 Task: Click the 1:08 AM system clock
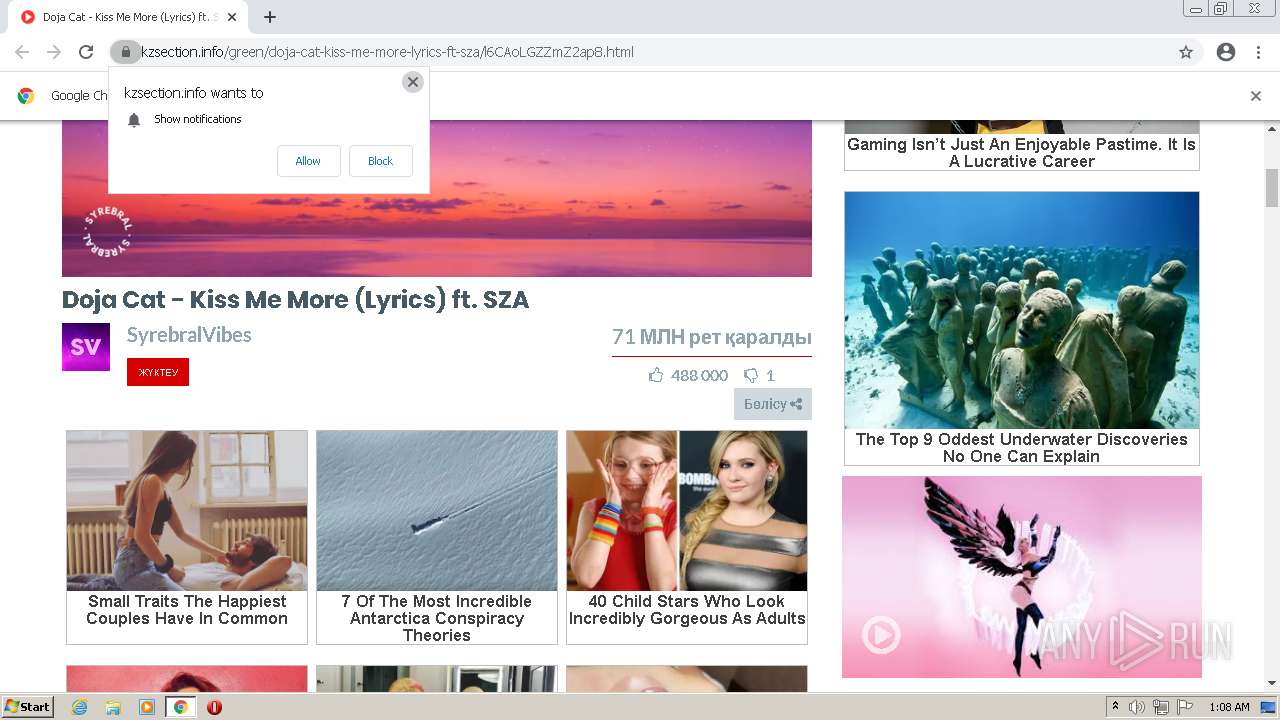point(1229,707)
